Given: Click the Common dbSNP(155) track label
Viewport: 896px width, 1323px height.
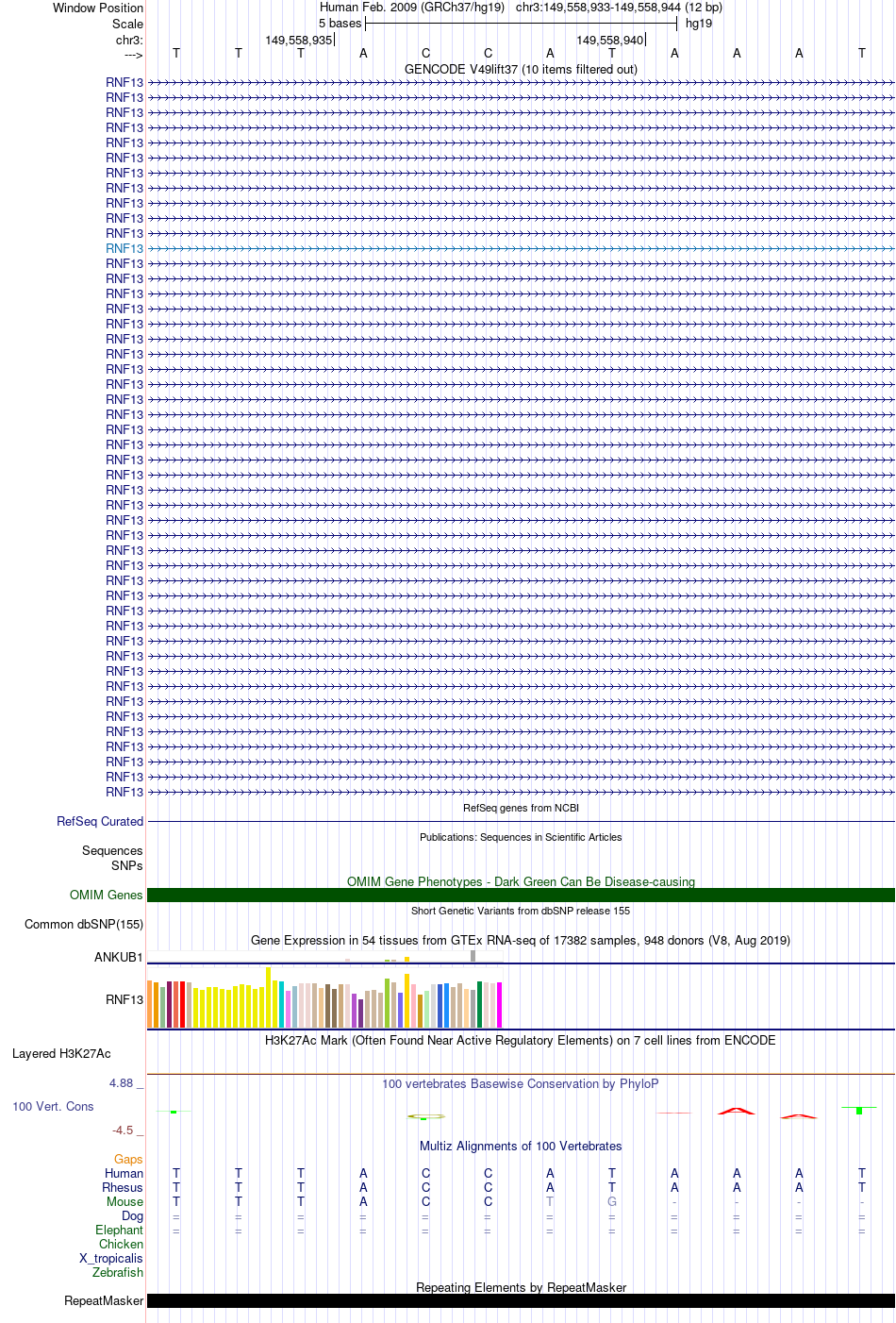Looking at the screenshot, I should (84, 925).
